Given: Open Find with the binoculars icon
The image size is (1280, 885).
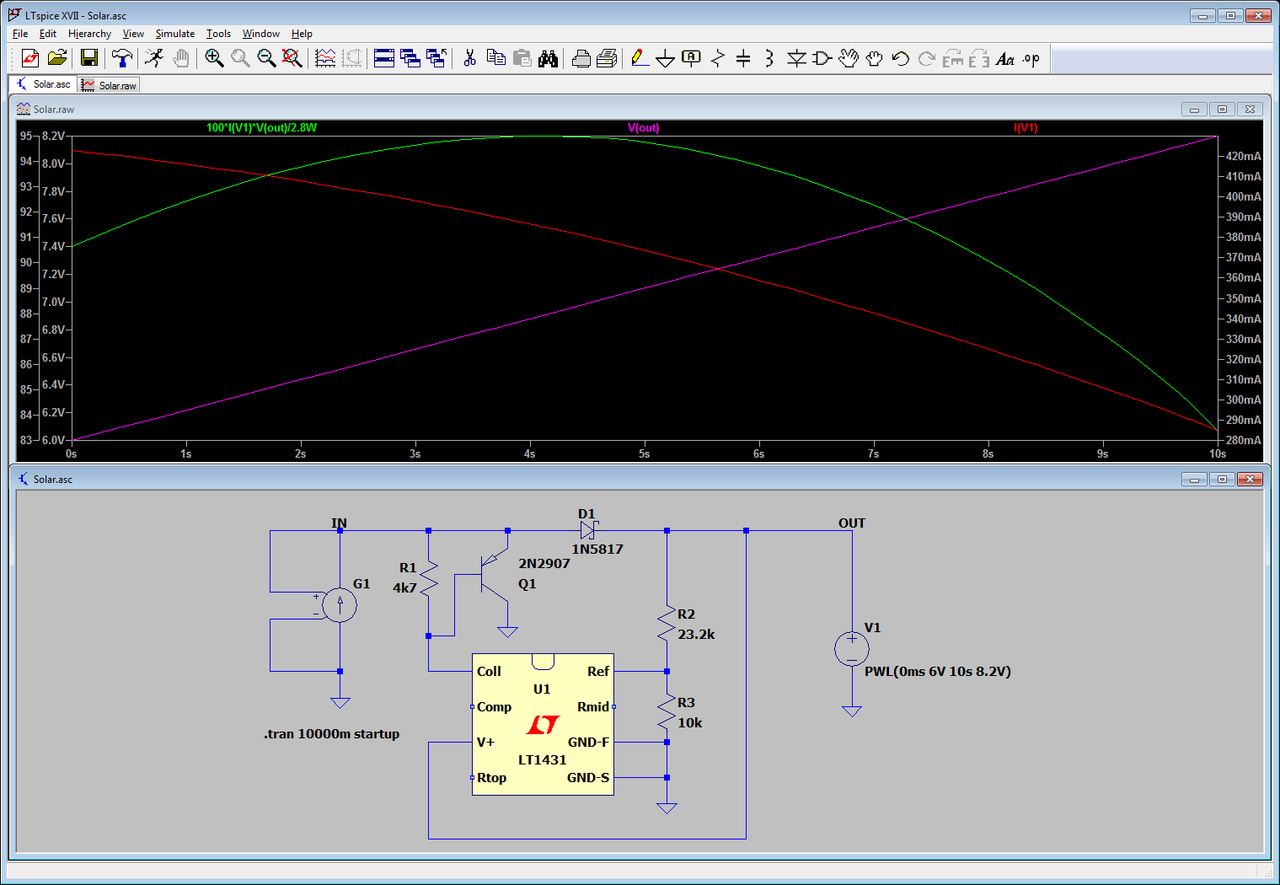Looking at the screenshot, I should point(547,58).
